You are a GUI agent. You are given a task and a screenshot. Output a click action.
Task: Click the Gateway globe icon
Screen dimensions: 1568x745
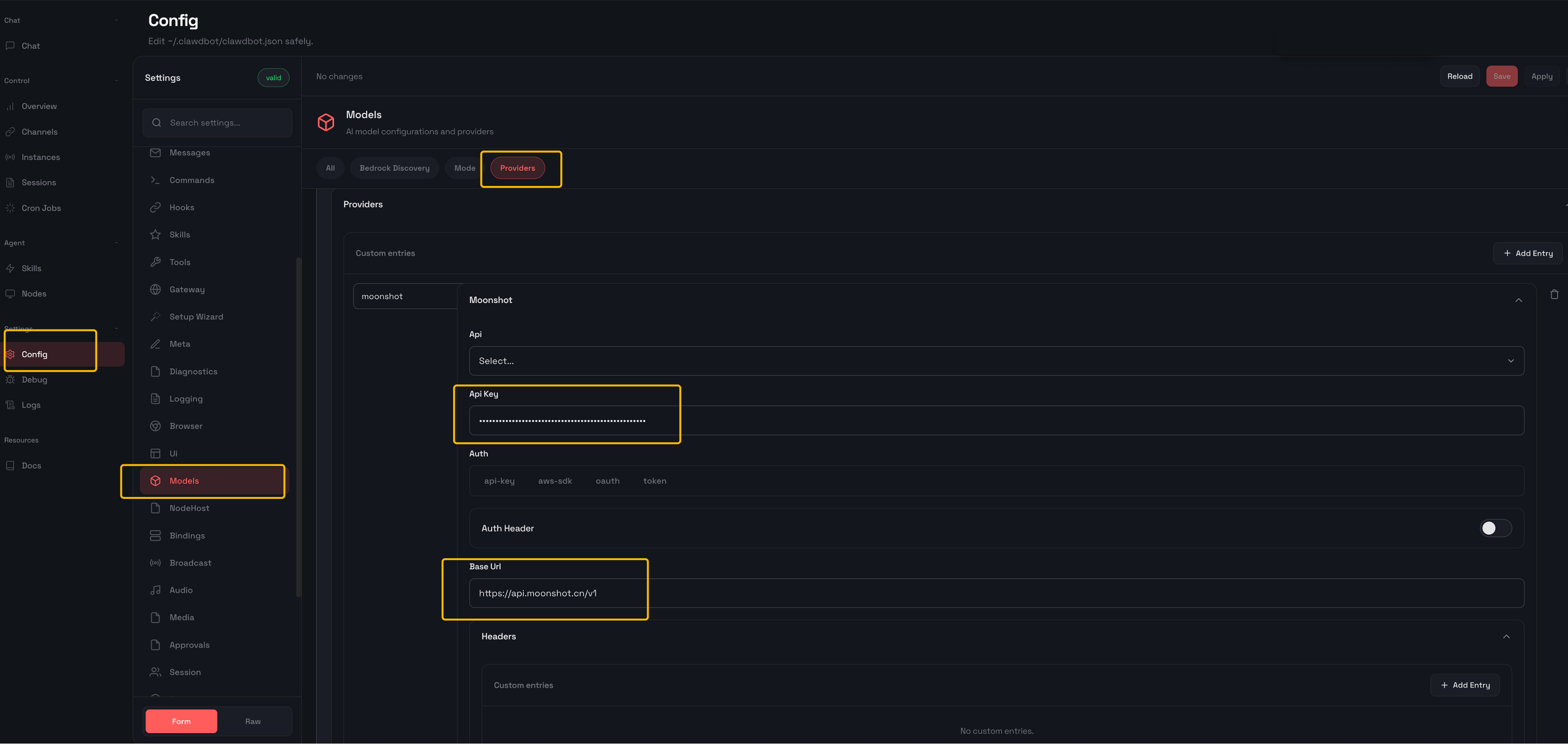(x=155, y=290)
